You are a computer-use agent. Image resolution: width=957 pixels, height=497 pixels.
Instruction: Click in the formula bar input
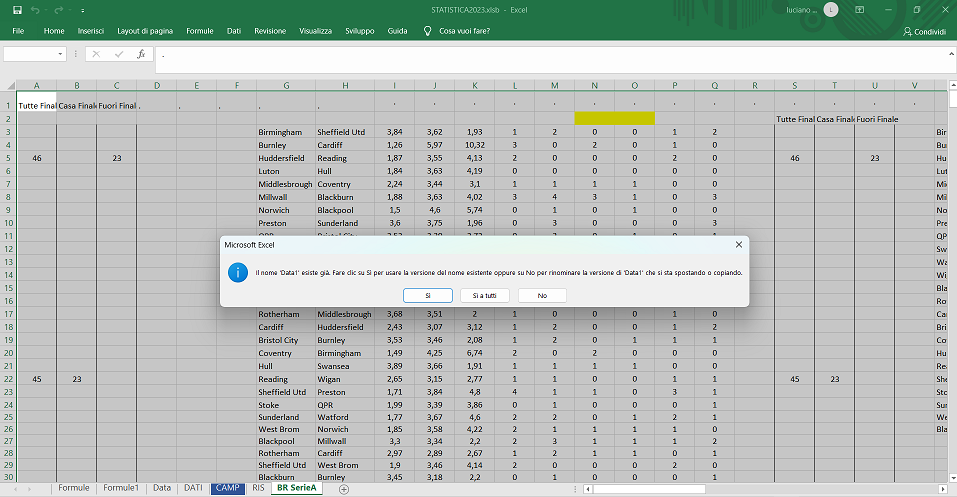click(x=551, y=59)
